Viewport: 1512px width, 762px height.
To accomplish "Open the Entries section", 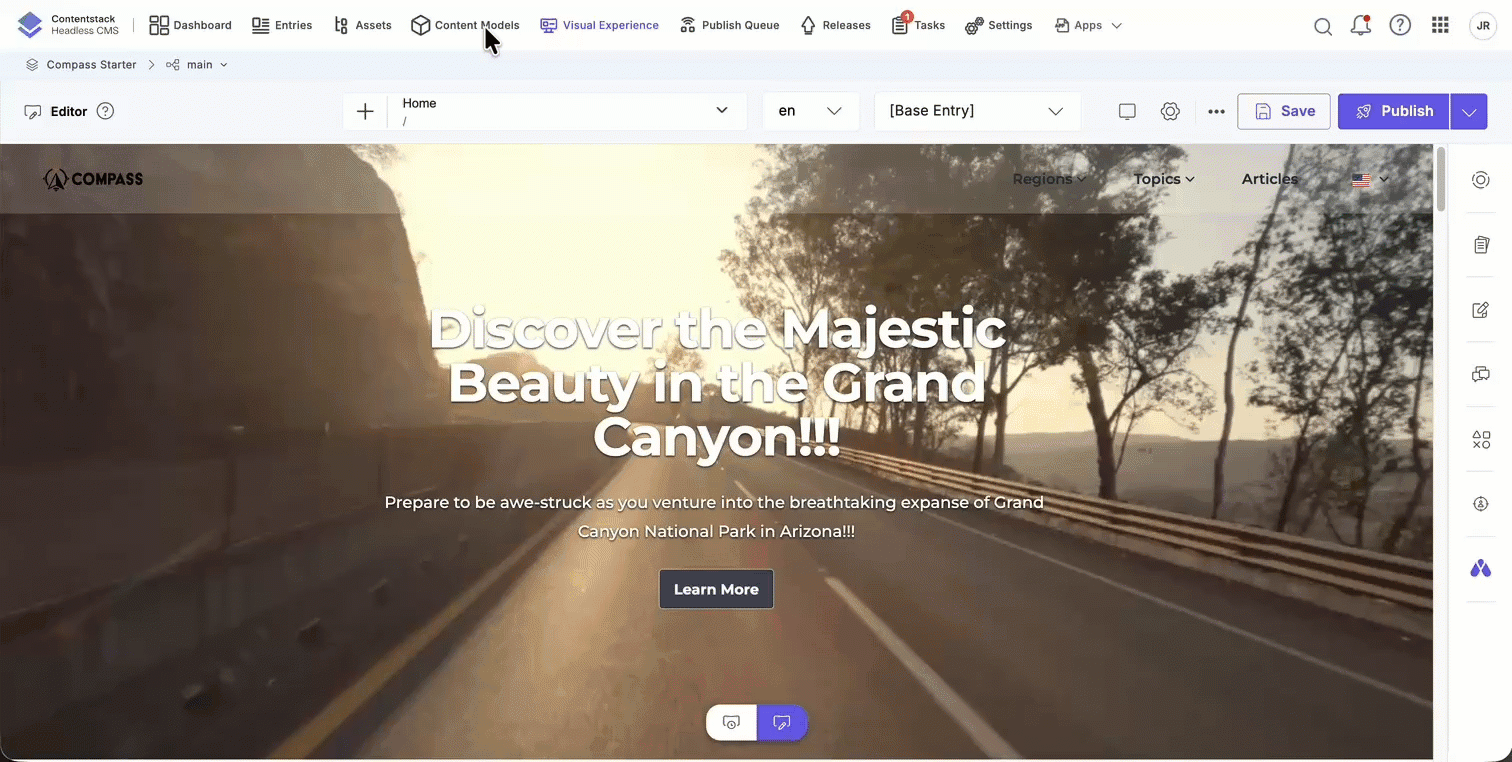I will [x=282, y=26].
